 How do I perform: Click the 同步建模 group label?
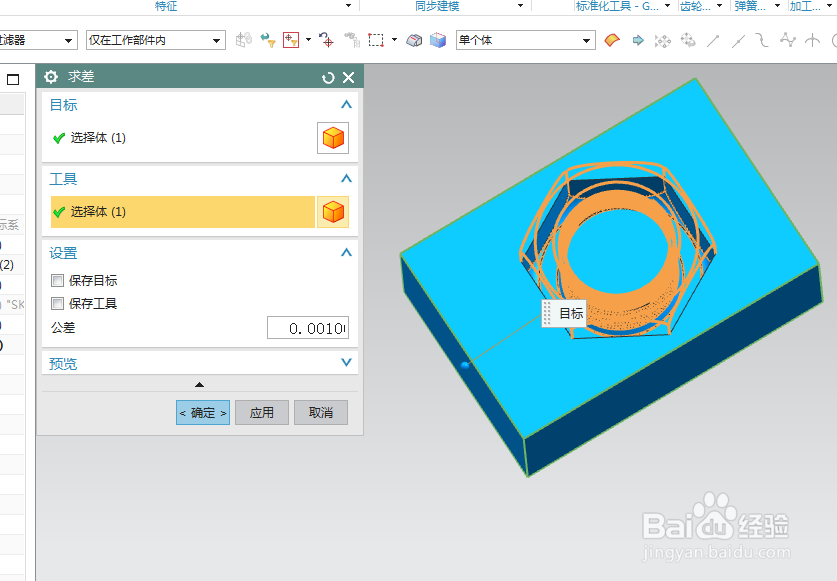click(x=437, y=6)
